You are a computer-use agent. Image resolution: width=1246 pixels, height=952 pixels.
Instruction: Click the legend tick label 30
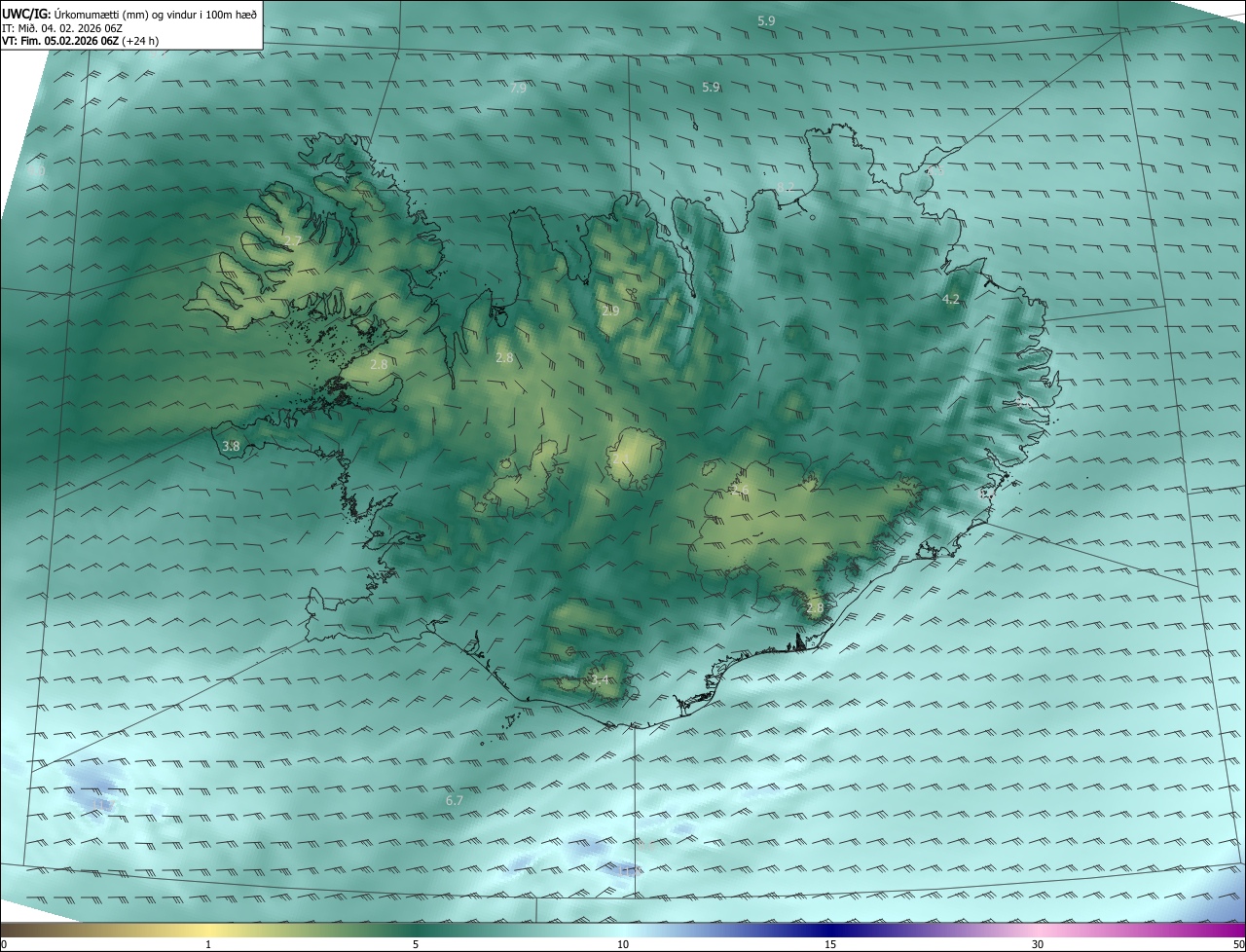(x=1038, y=944)
